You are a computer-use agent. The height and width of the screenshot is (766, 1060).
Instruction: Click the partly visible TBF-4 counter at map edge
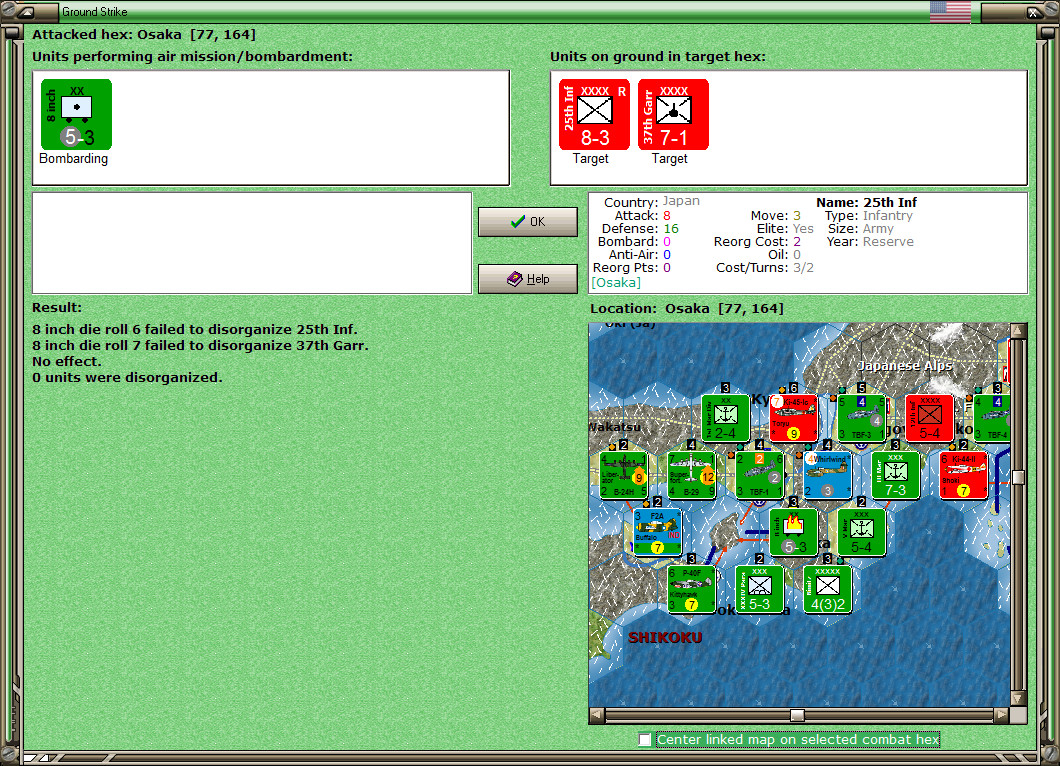pos(992,418)
